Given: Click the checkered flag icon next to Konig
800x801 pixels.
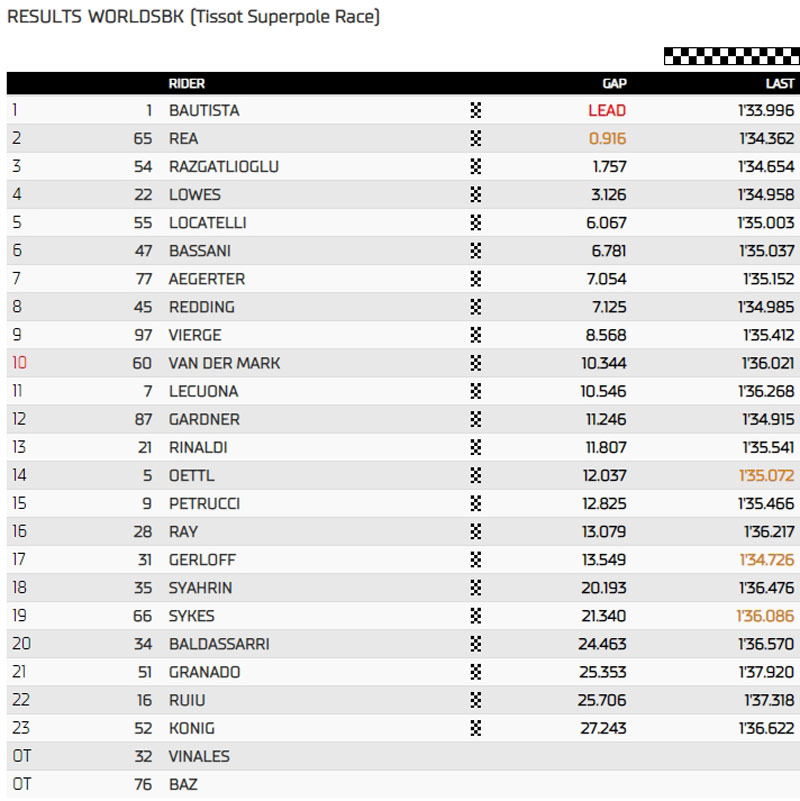Looking at the screenshot, I should click(x=476, y=728).
